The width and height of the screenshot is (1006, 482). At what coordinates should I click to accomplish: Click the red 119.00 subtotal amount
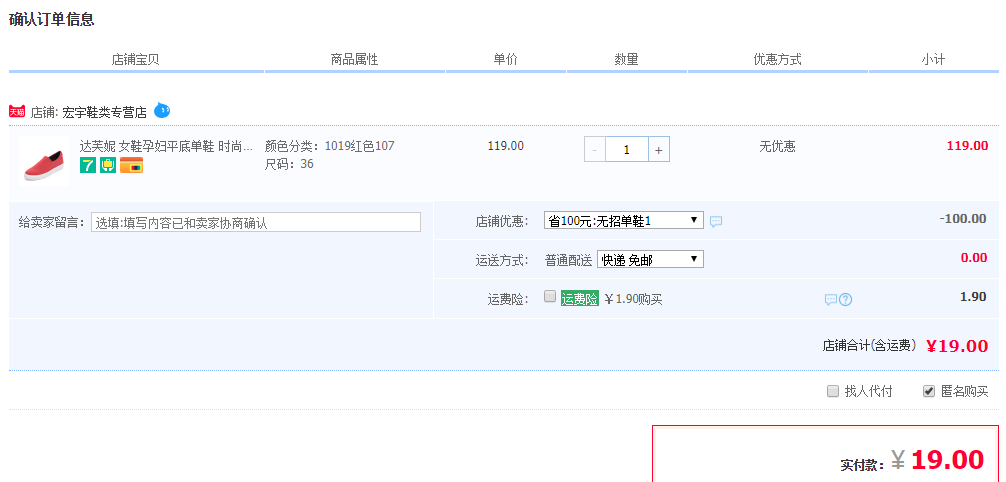pyautogui.click(x=968, y=146)
